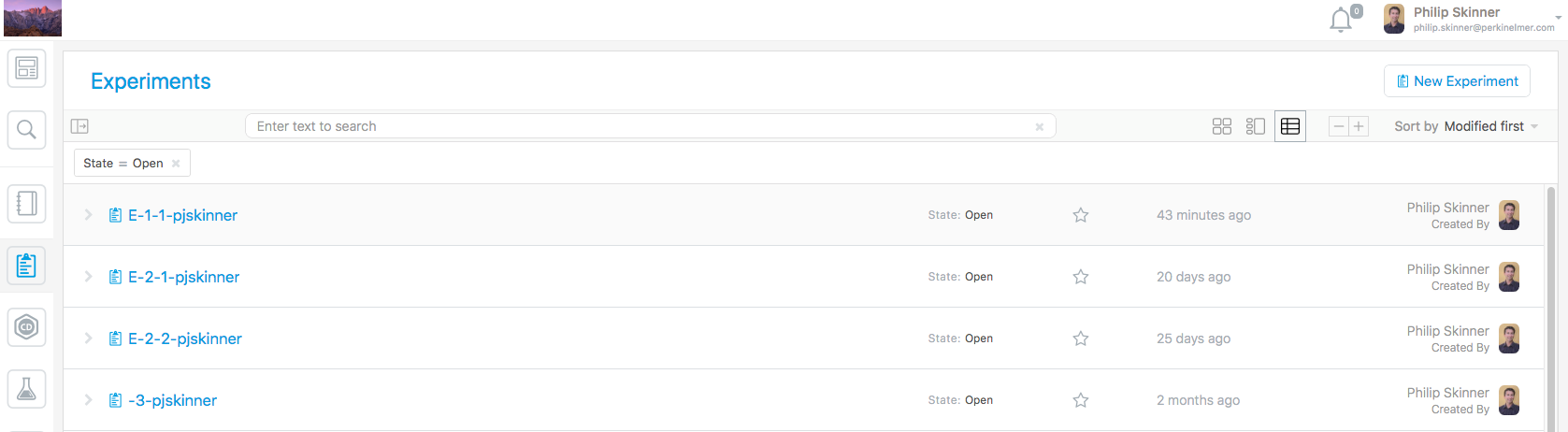1568x432 pixels.
Task: Remove the State = Open filter
Action: click(x=176, y=164)
